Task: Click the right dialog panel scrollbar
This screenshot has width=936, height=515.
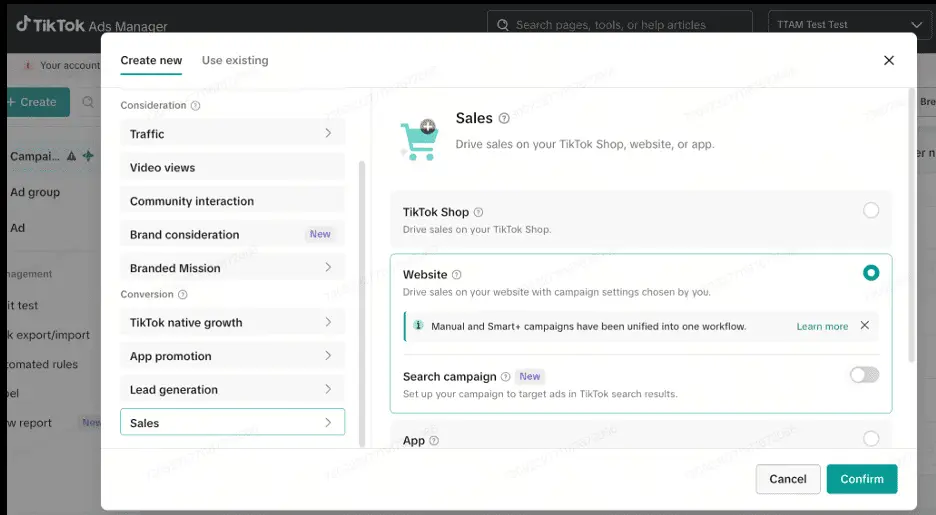Action: click(912, 225)
